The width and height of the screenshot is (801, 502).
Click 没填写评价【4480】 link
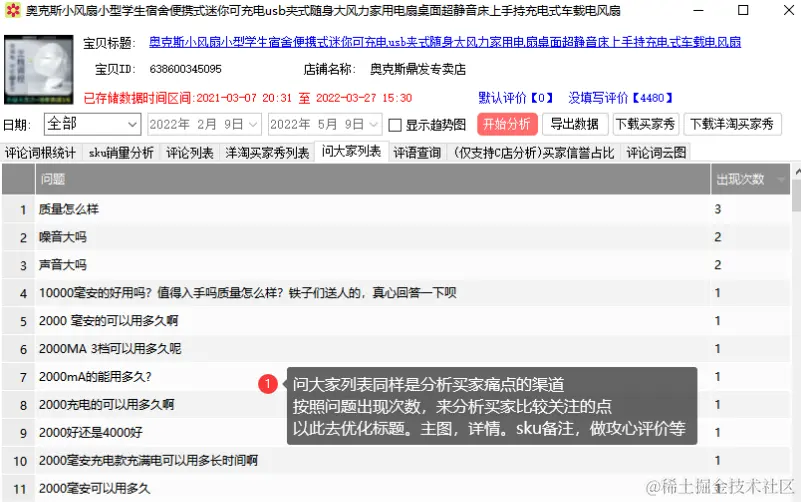[621, 98]
